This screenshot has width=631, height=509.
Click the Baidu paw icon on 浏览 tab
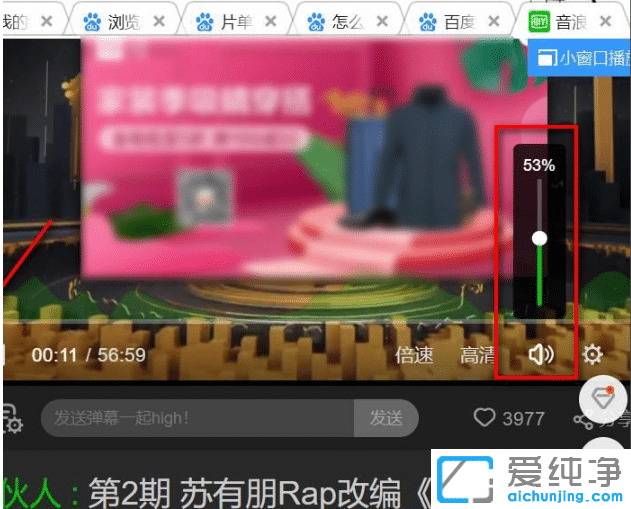point(92,21)
